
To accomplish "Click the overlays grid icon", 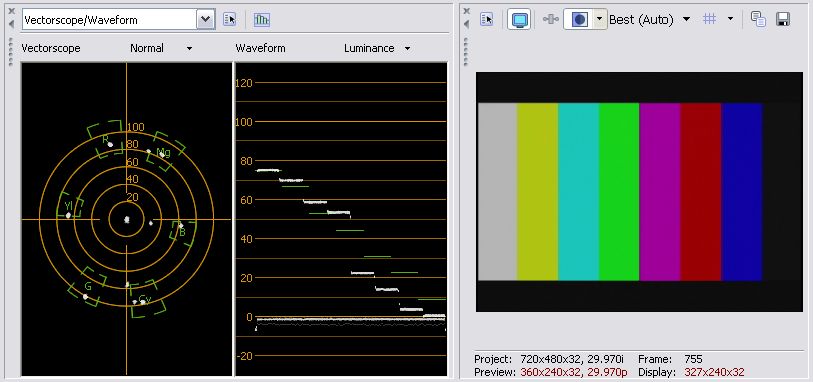I will [709, 19].
